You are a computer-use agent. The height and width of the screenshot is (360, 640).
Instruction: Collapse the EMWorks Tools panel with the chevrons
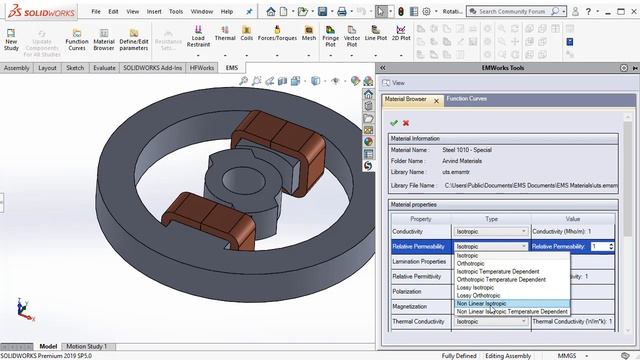(382, 68)
